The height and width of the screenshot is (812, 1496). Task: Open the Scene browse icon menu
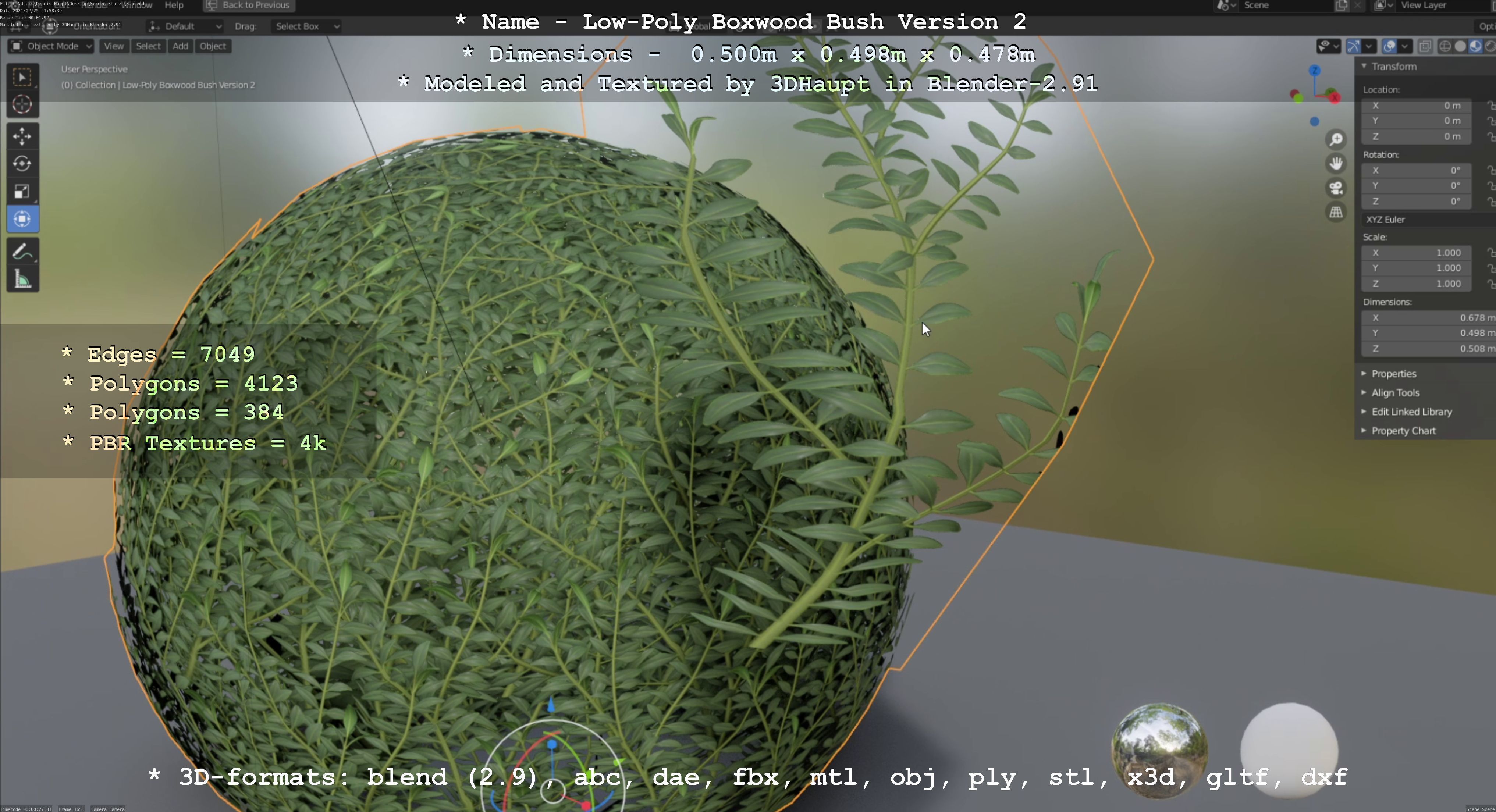coord(1226,5)
